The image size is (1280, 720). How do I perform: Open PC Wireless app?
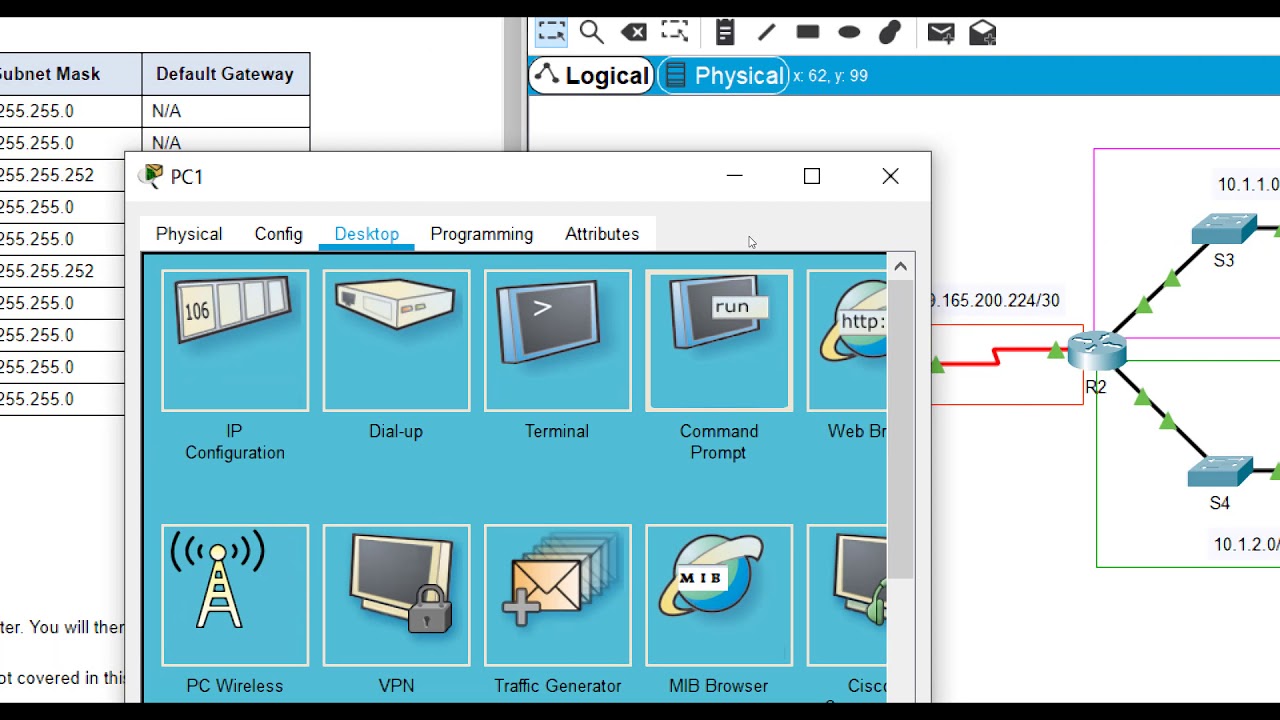pos(235,596)
